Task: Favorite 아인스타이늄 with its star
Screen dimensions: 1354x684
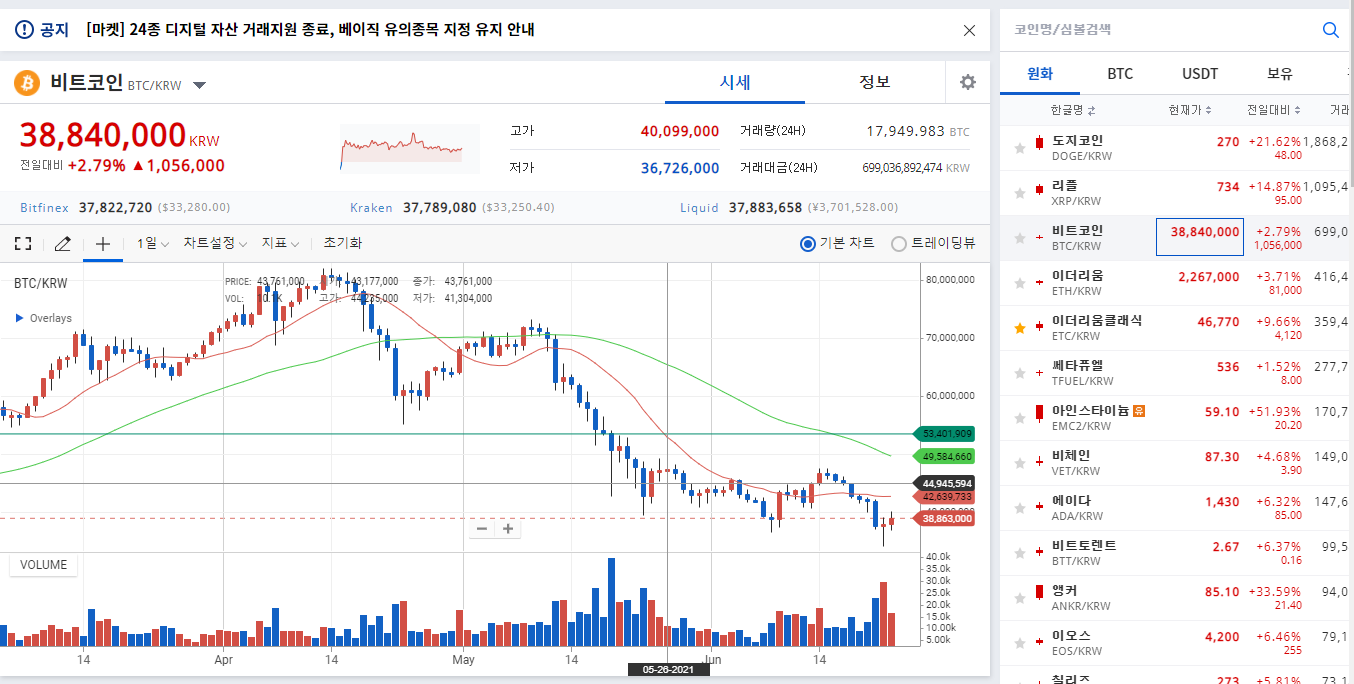Action: [1020, 418]
